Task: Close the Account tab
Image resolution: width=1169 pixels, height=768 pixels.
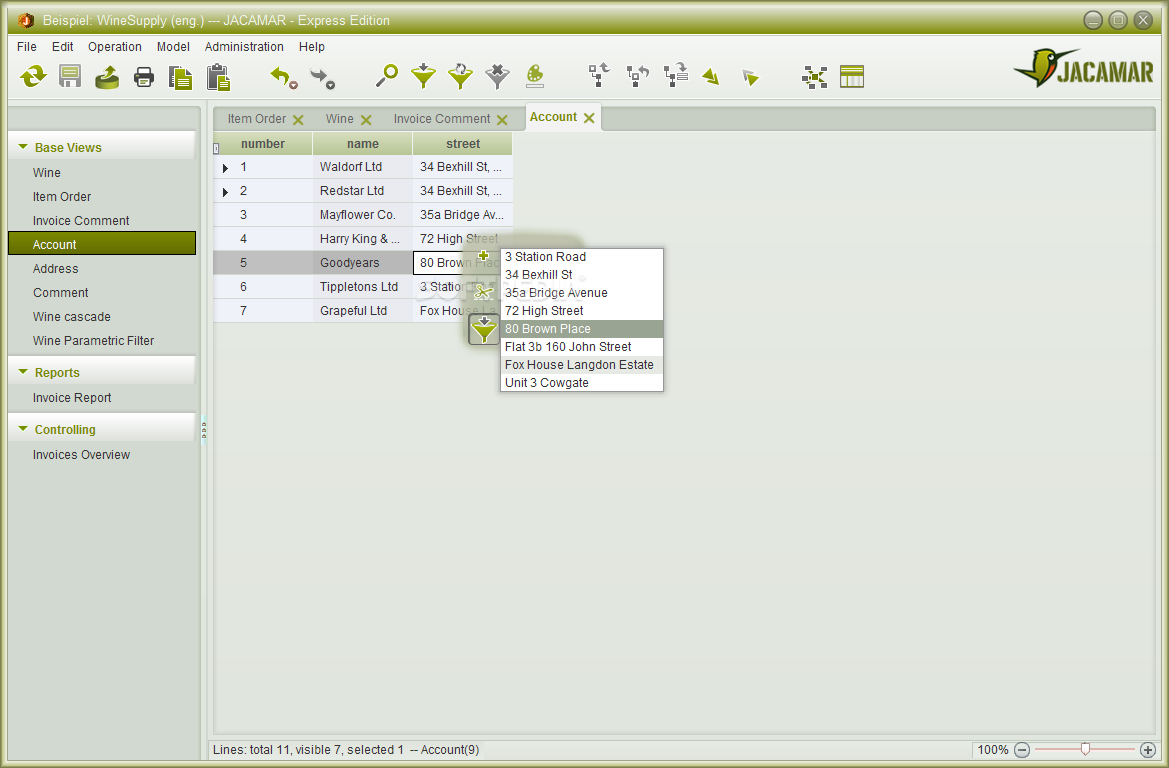Action: pyautogui.click(x=589, y=118)
